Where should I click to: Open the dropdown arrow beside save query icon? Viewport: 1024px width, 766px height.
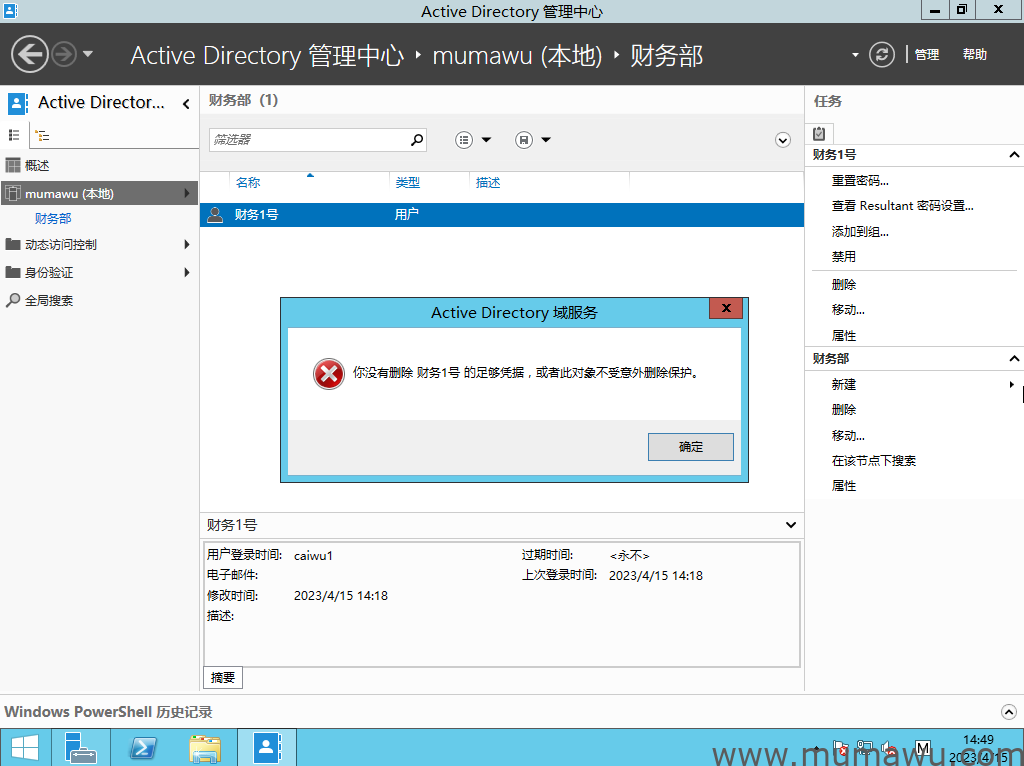pyautogui.click(x=546, y=140)
